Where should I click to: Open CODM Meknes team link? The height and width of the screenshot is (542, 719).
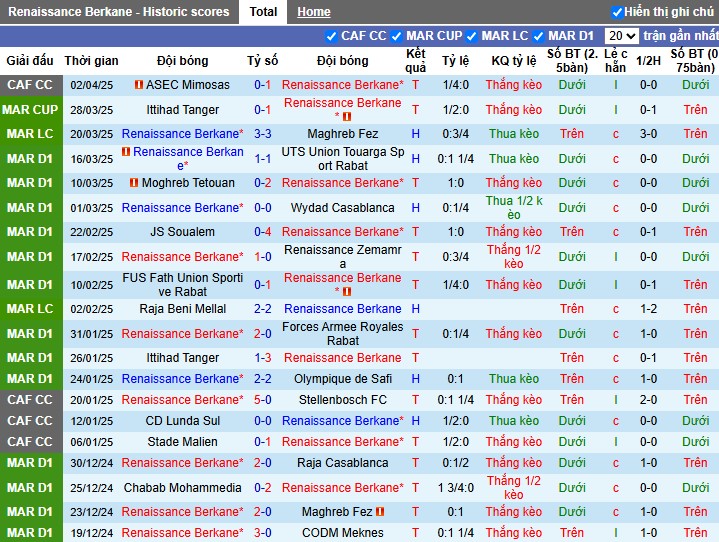(x=343, y=533)
